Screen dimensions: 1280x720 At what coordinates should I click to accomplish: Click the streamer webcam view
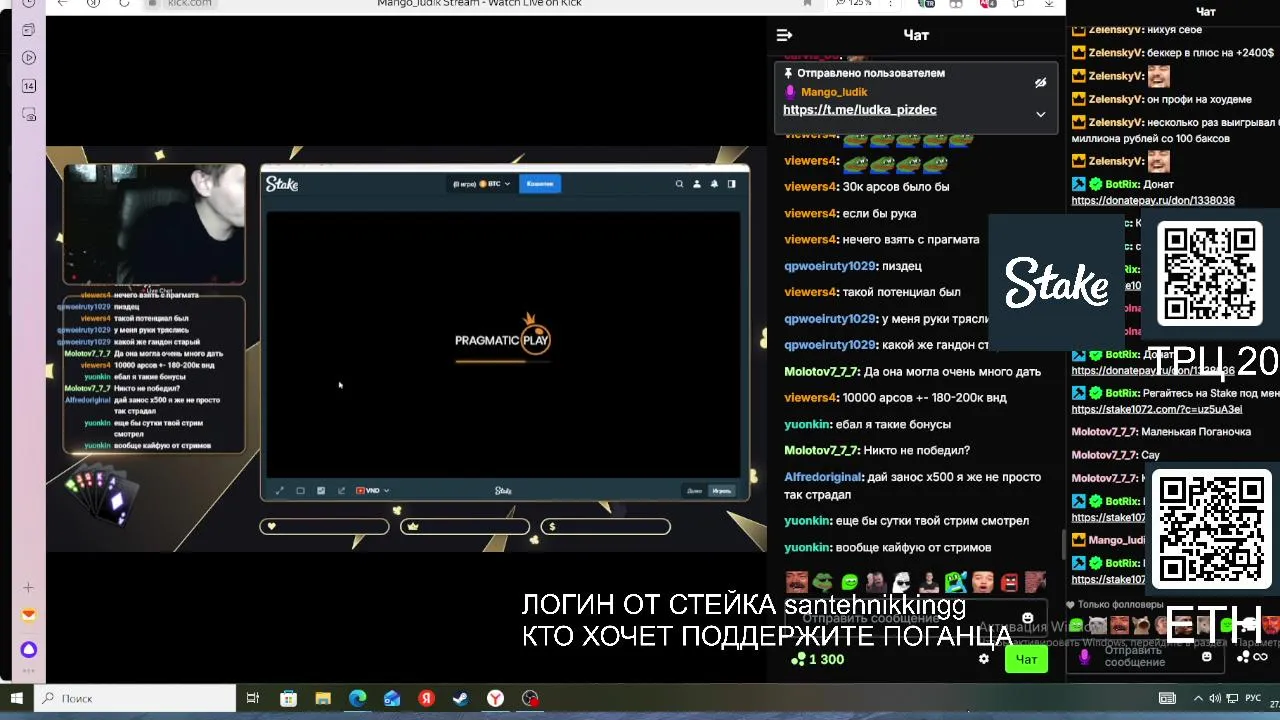tap(154, 225)
